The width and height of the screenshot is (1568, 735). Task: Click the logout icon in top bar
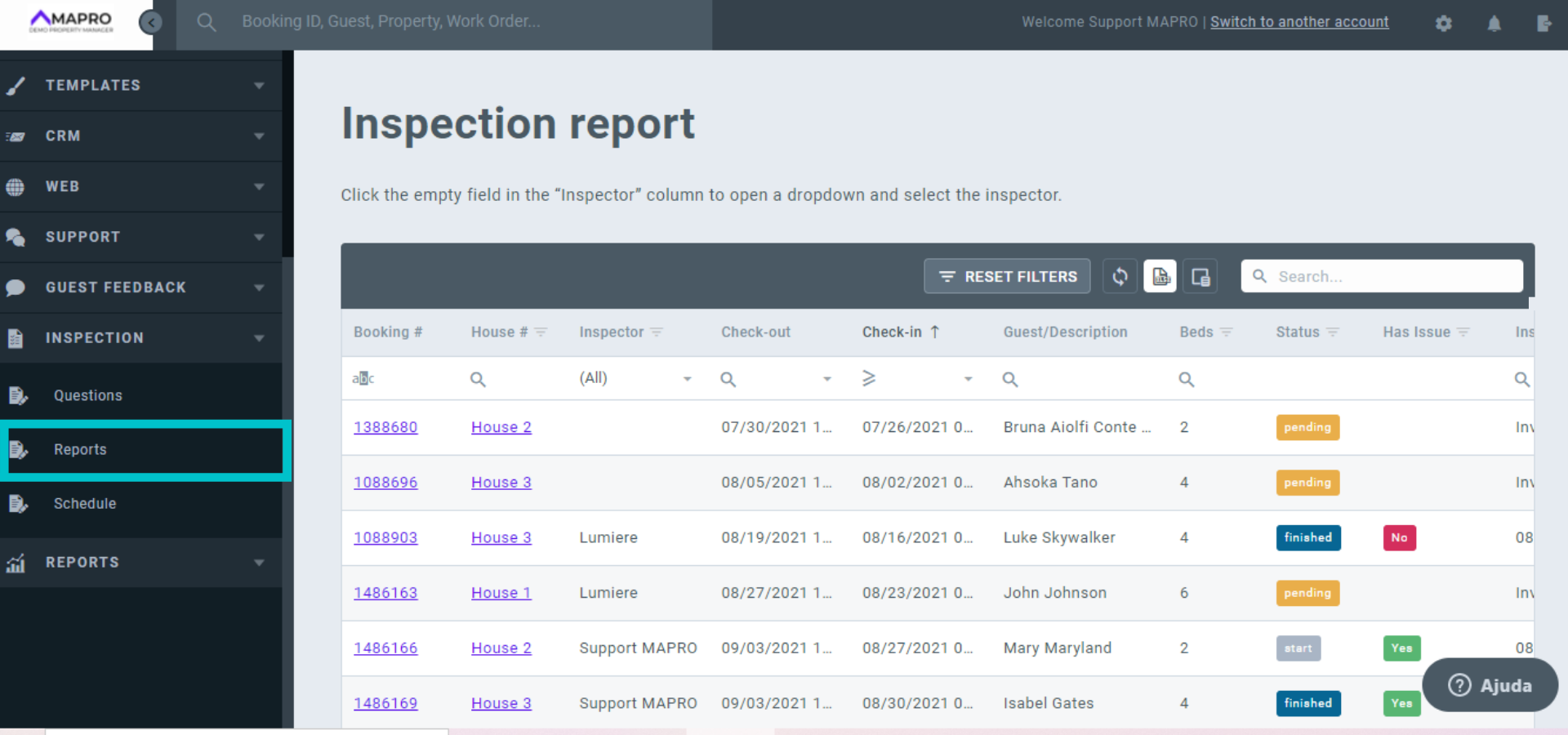coord(1543,24)
